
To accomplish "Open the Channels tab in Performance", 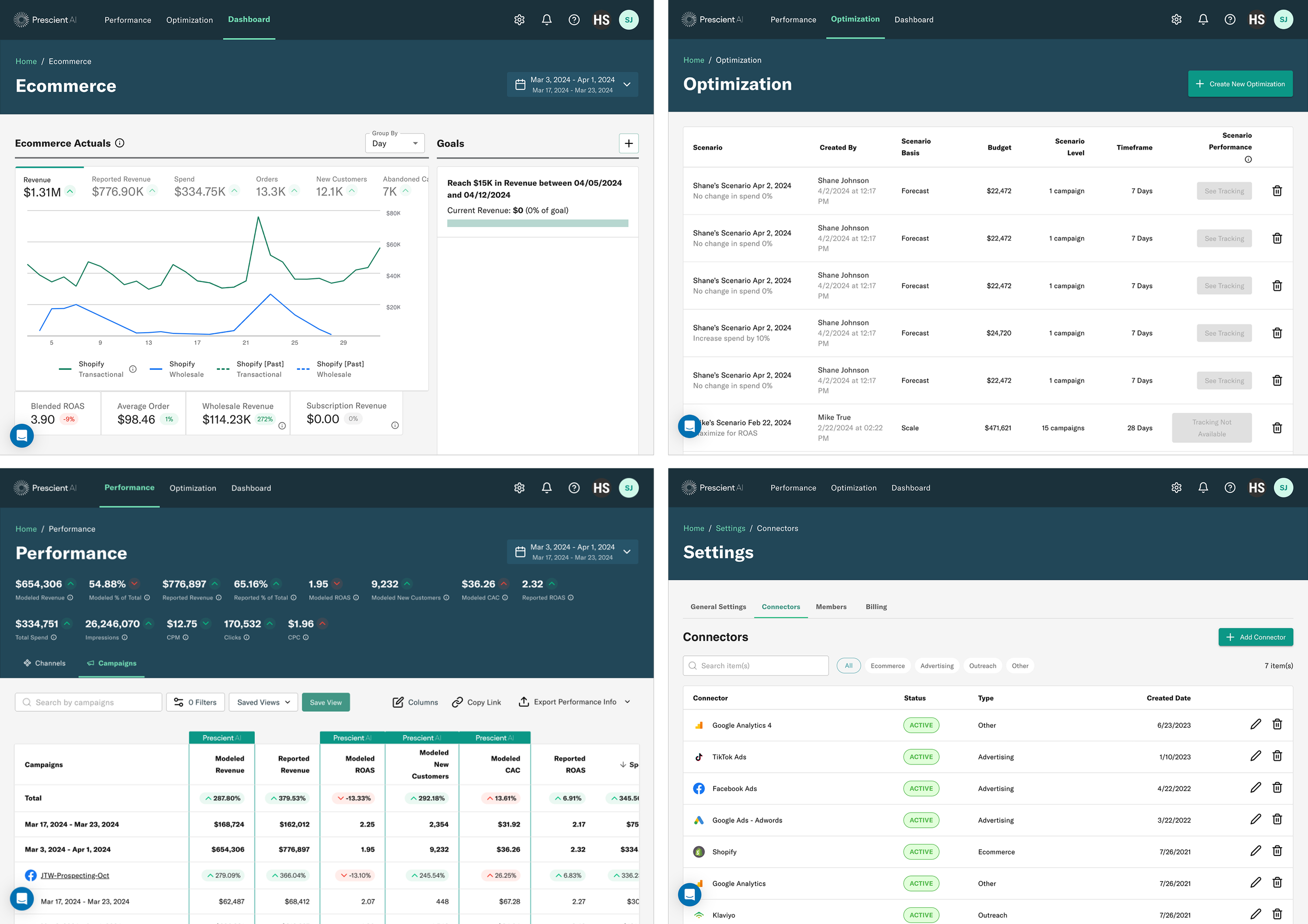I will pos(44,663).
